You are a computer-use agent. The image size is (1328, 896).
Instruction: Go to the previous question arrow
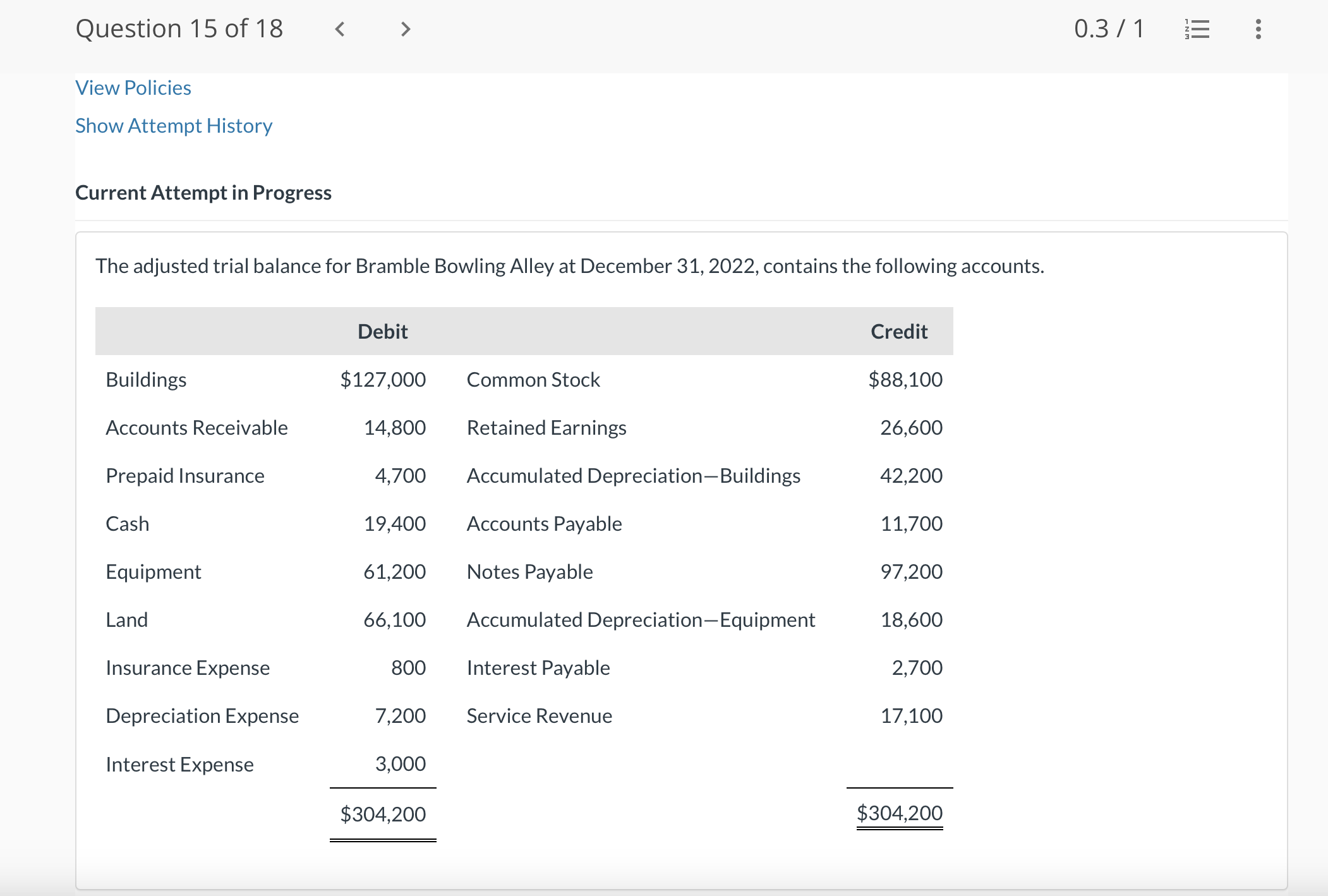tap(340, 29)
